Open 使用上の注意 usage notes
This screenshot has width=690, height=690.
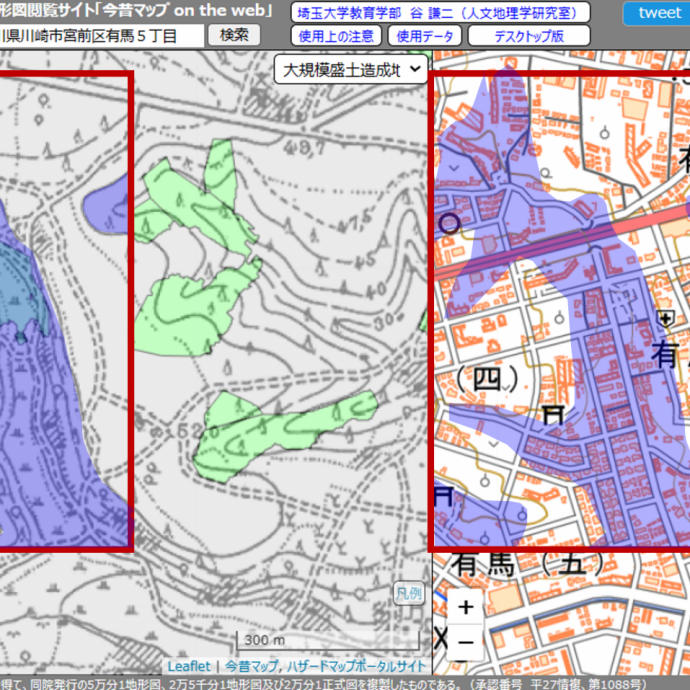[336, 36]
